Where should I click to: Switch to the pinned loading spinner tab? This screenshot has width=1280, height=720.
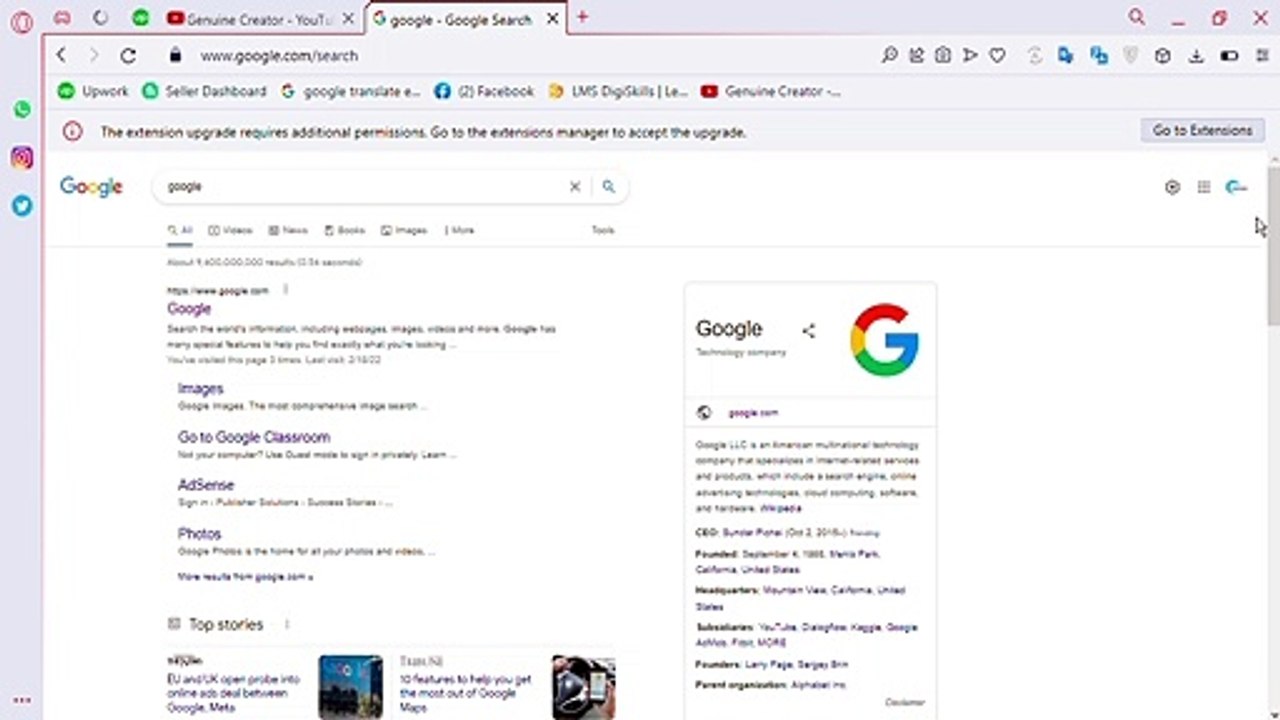point(100,18)
